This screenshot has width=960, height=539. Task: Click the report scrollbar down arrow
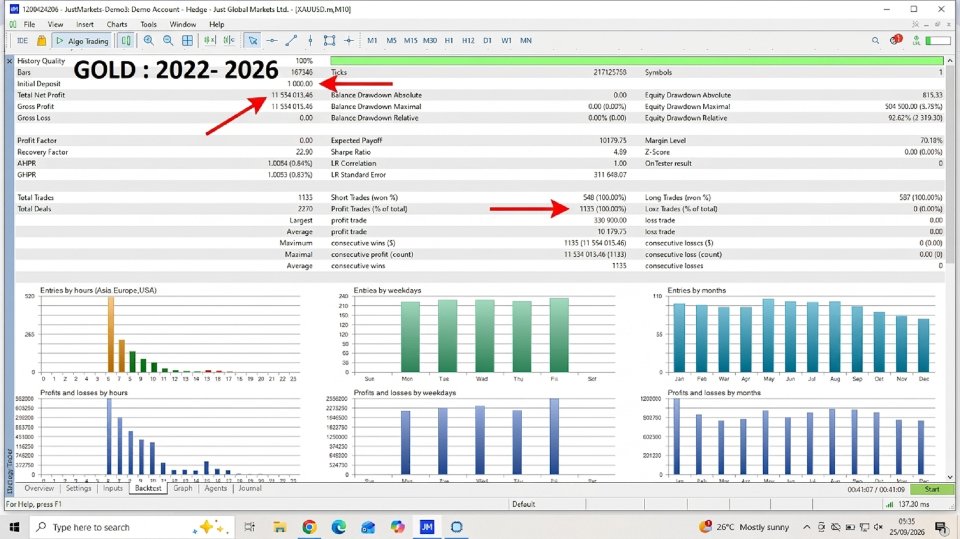coord(950,477)
